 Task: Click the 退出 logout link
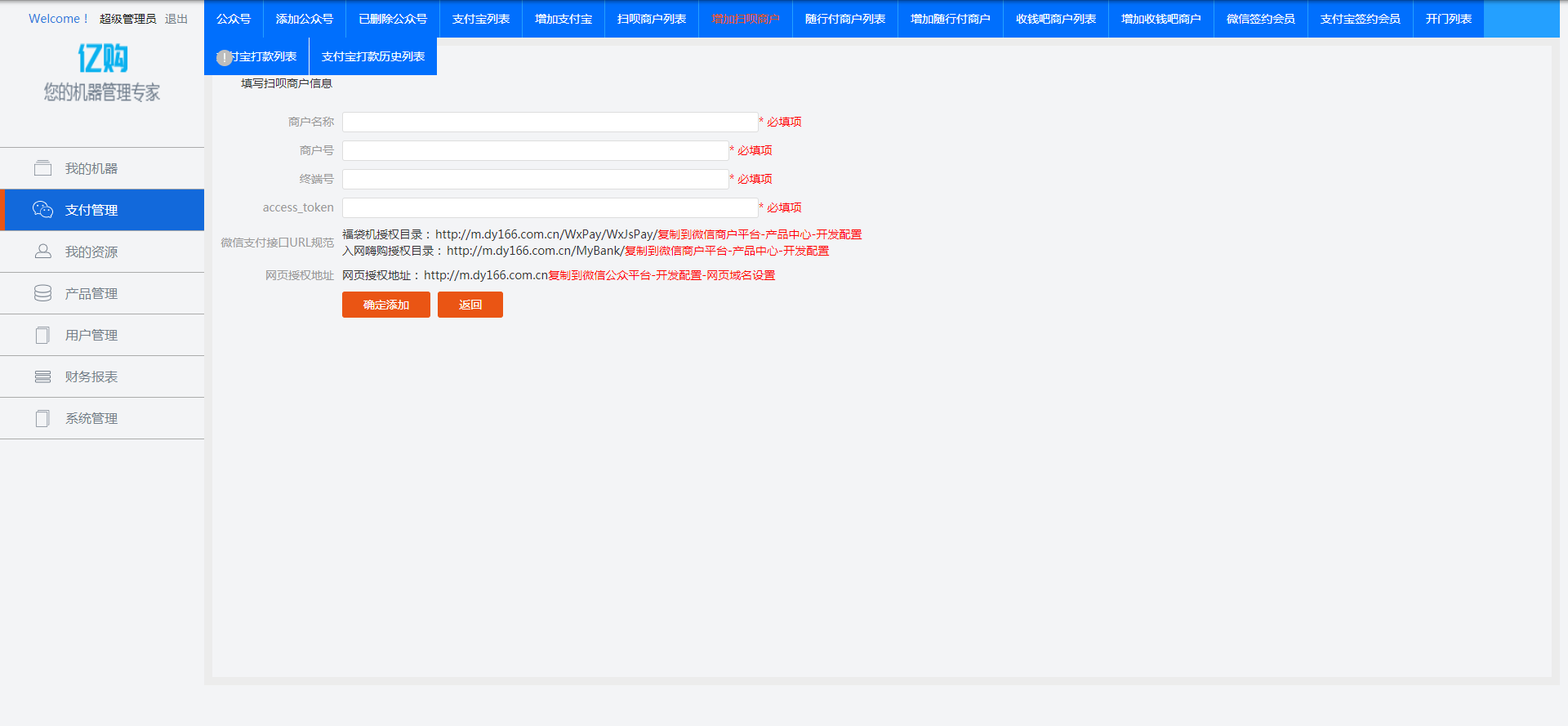(176, 19)
